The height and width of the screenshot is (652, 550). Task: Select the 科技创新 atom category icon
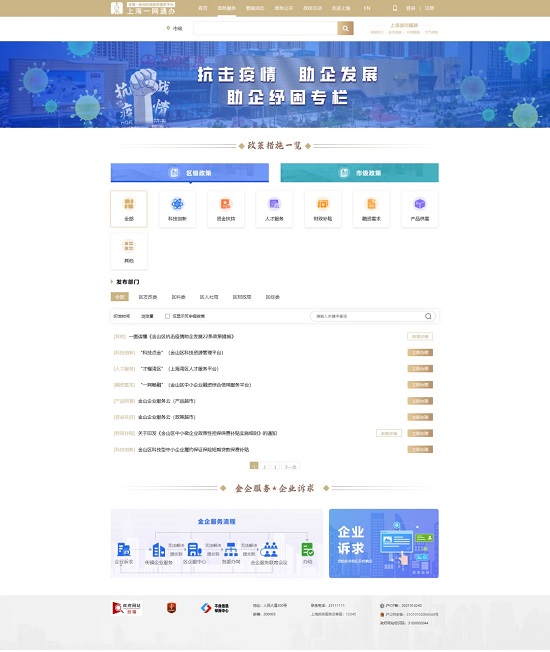[178, 204]
